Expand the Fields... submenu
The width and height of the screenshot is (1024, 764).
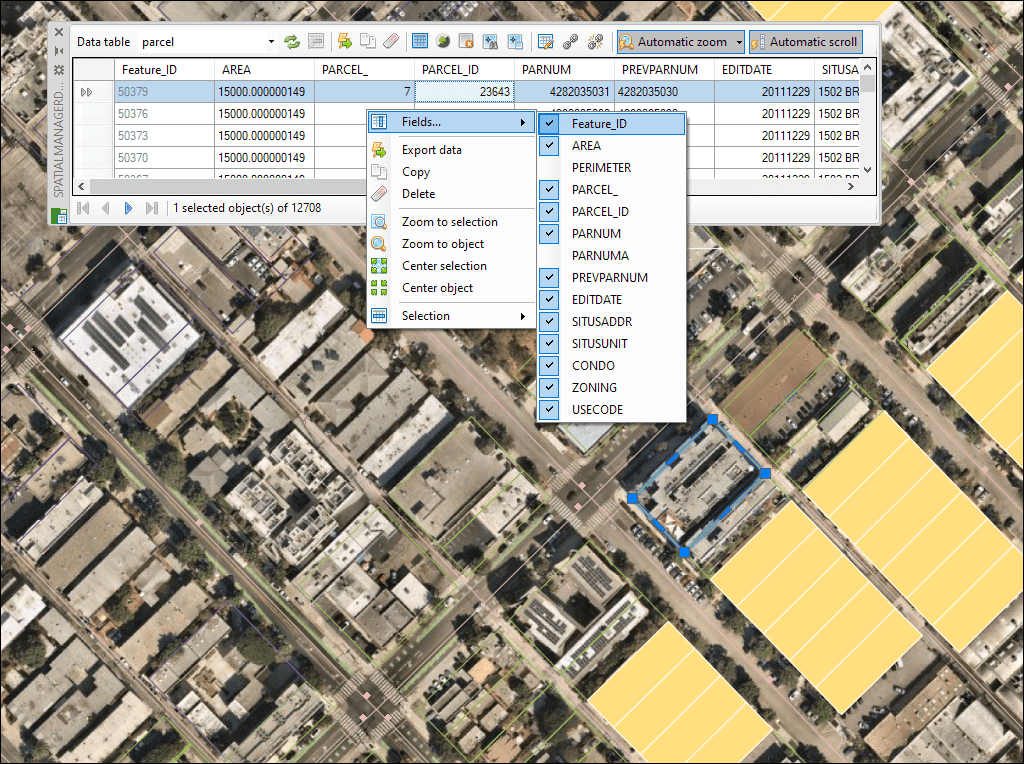pos(452,122)
